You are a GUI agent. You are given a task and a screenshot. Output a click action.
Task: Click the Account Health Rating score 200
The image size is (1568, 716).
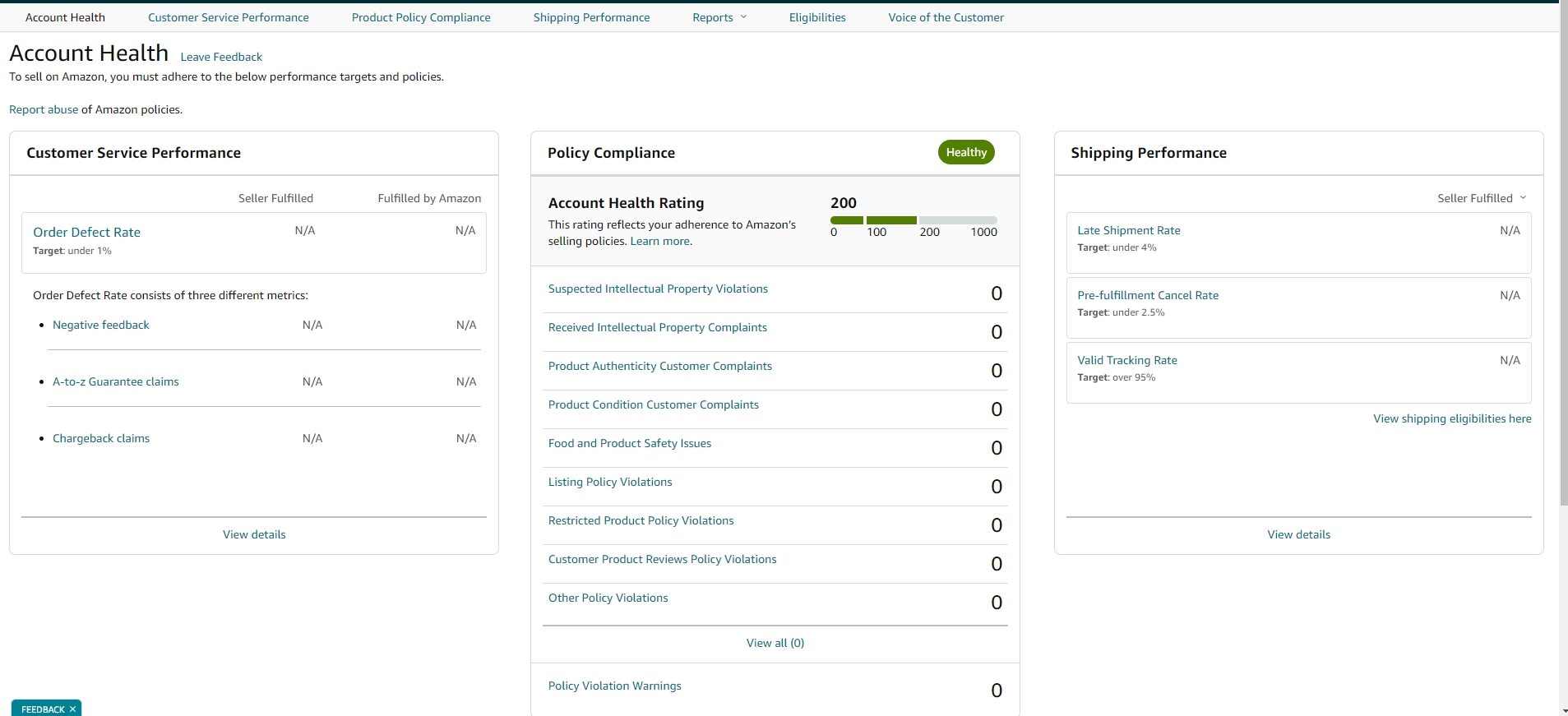844,203
